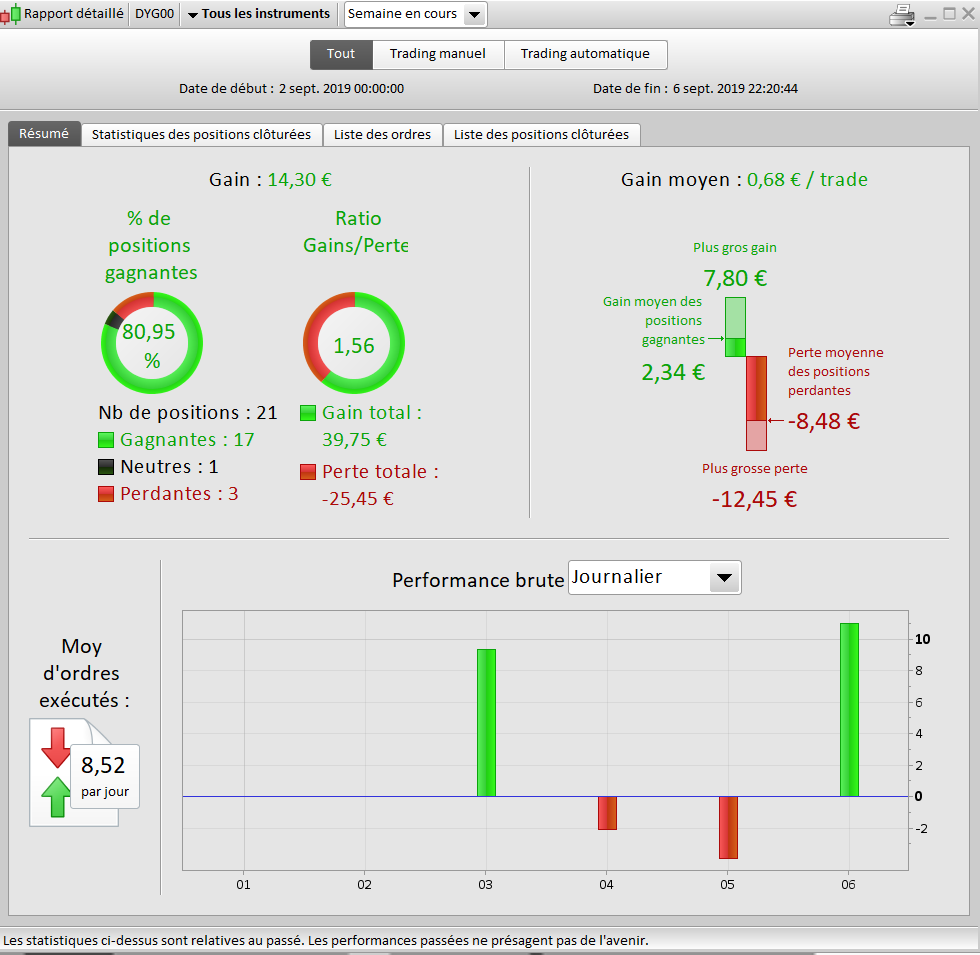The image size is (980, 955).
Task: Click the green Gagnantes legend square
Action: coord(106,440)
